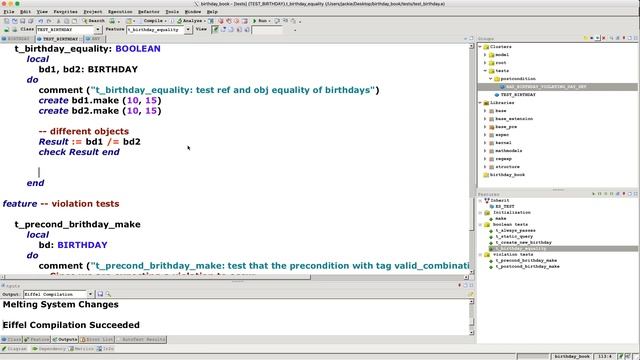This screenshot has width=640, height=360.
Task: Open the Project menu
Action: pos(93,12)
